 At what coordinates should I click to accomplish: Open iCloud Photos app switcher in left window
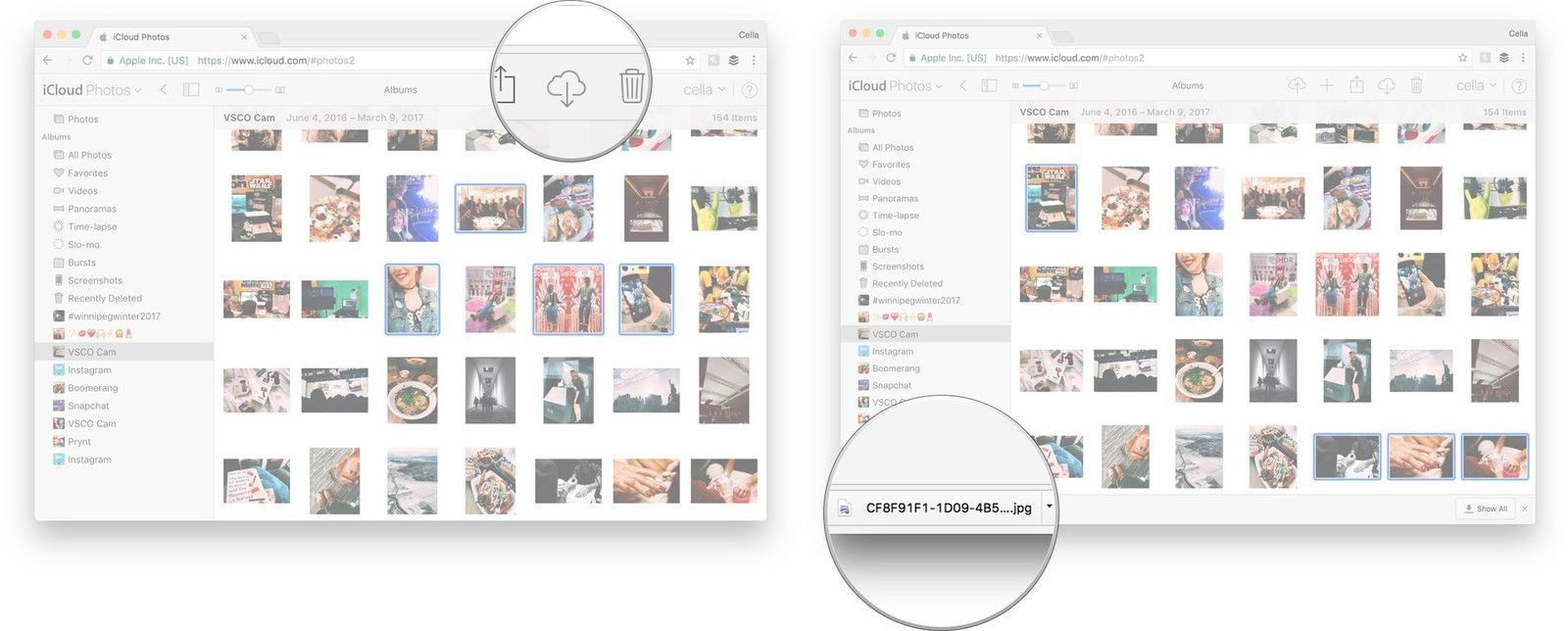click(91, 90)
